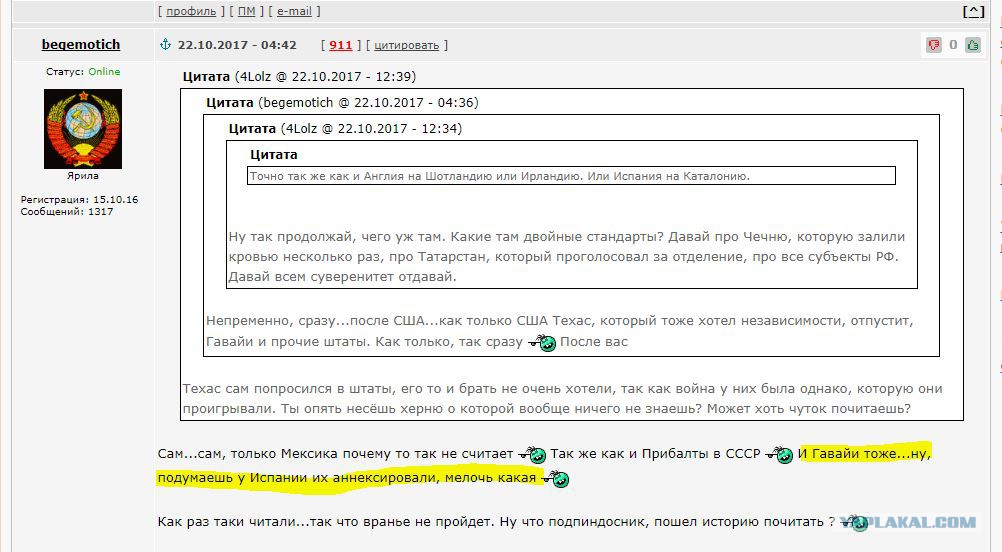
Task: Open the e-mail link
Action: point(295,12)
